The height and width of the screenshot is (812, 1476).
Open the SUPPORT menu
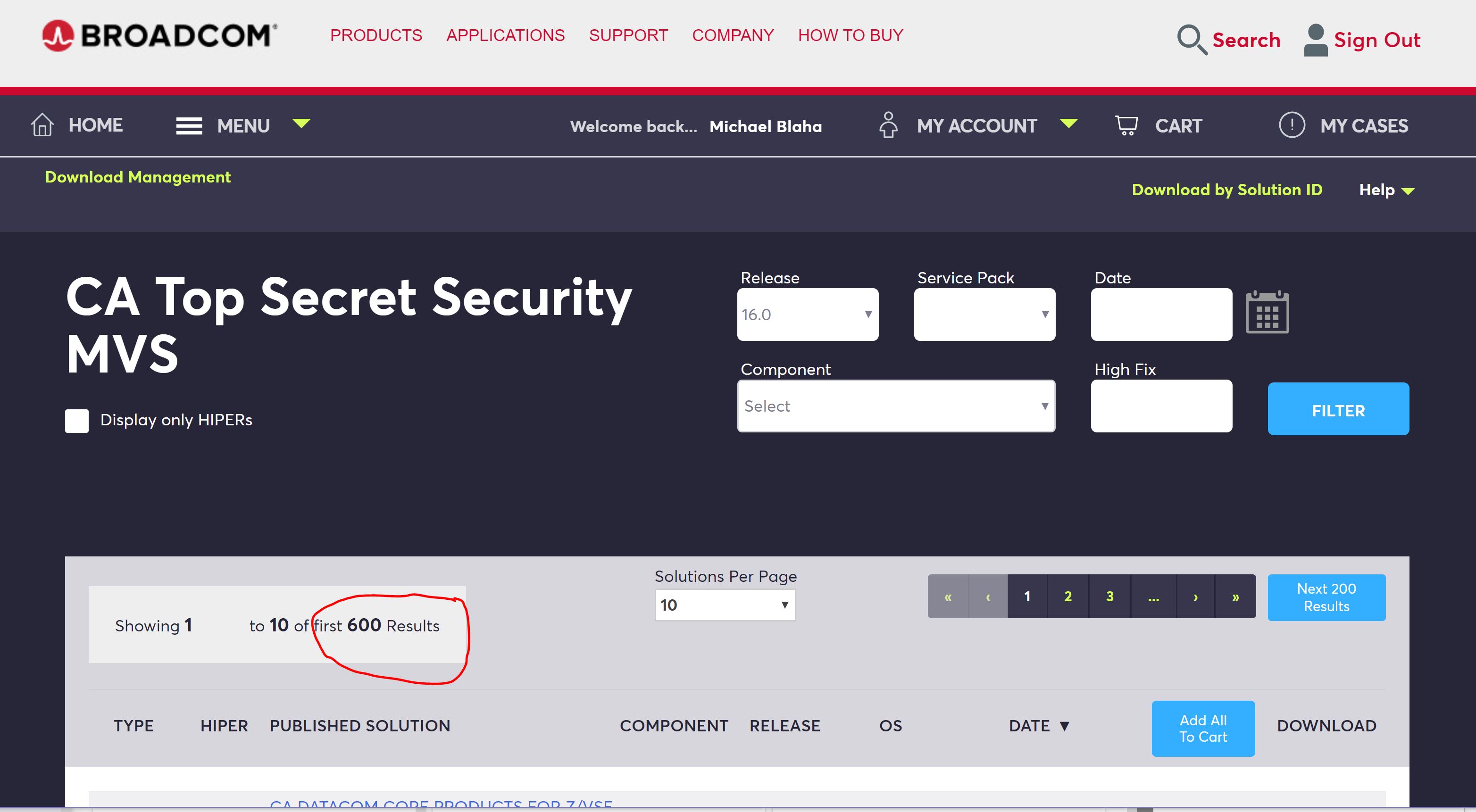(628, 35)
